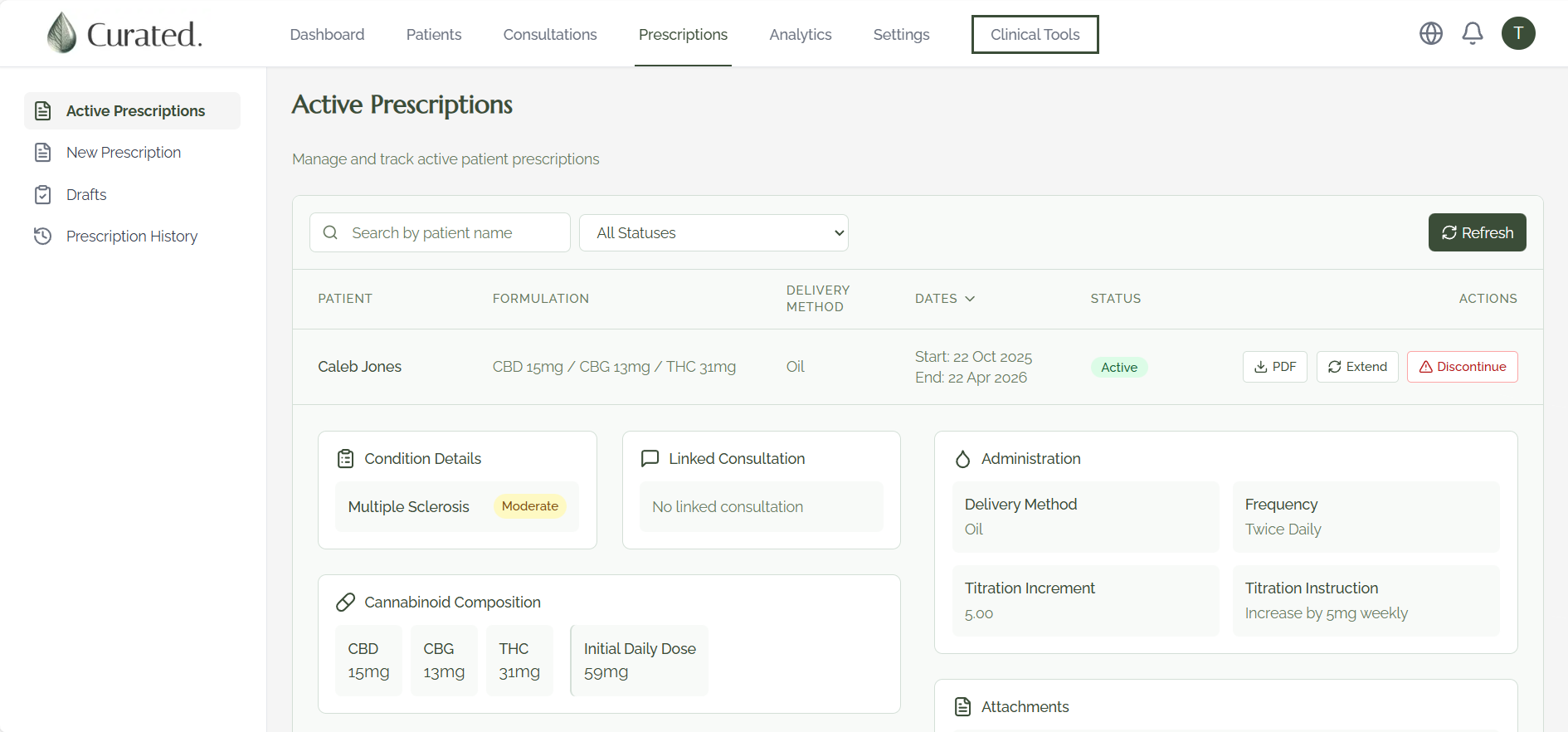
Task: Open the language globe icon
Action: (1431, 33)
